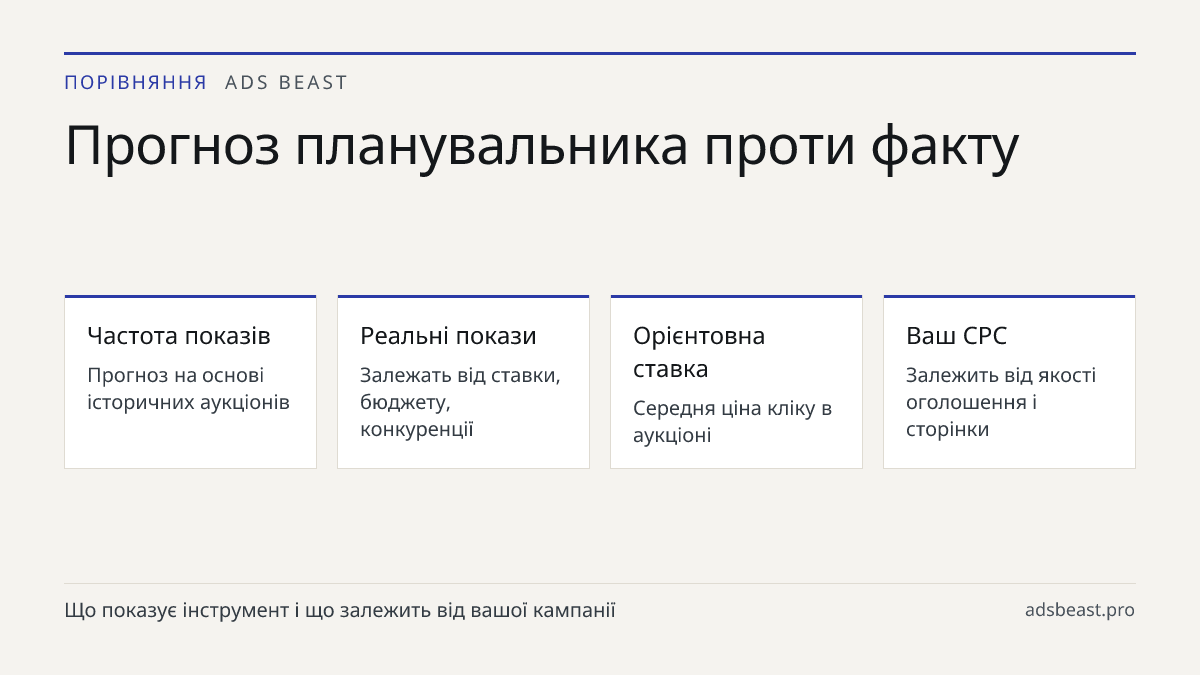Select the Частота показів card title

tap(179, 336)
